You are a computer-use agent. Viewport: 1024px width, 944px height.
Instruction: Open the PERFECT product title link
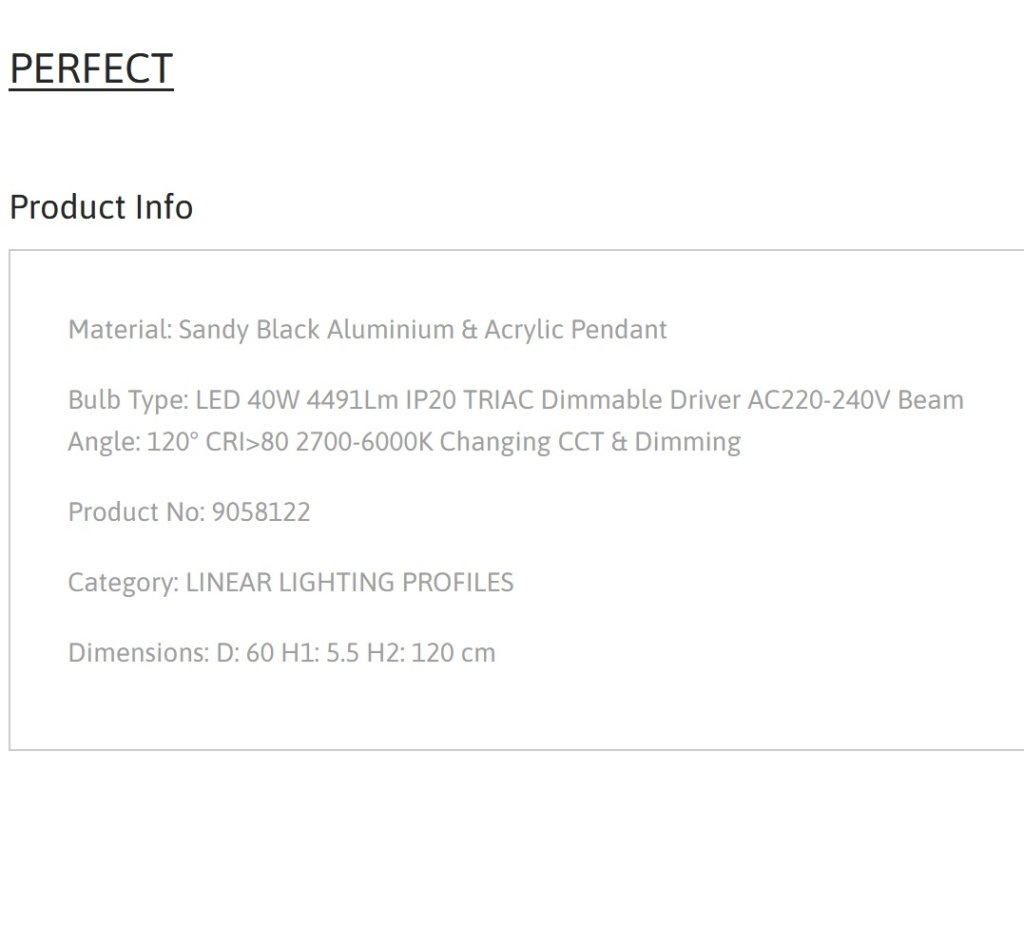[91, 69]
